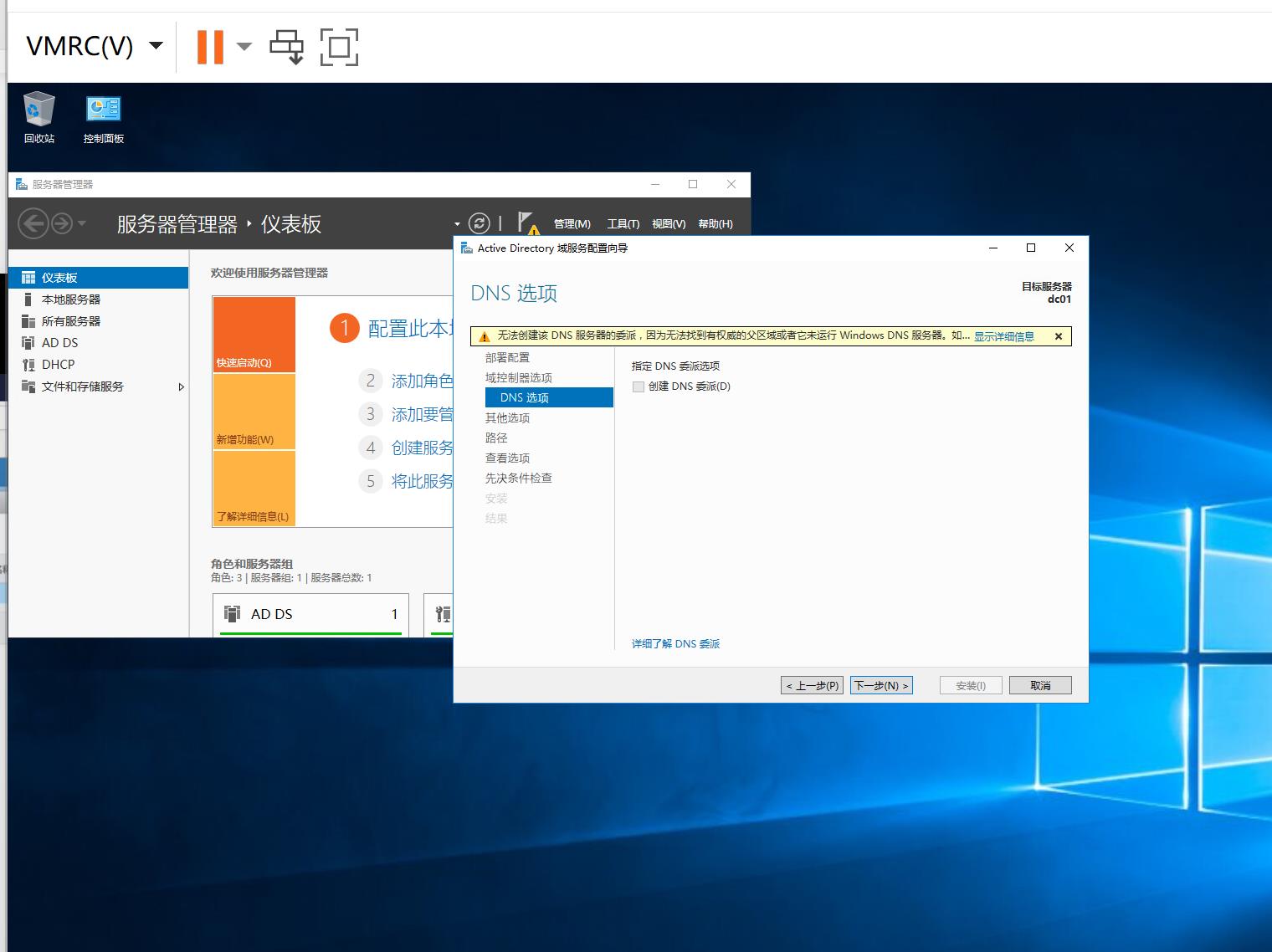Toggle VMRC full screen mode icon
This screenshot has height=952, width=1272.
[x=339, y=47]
